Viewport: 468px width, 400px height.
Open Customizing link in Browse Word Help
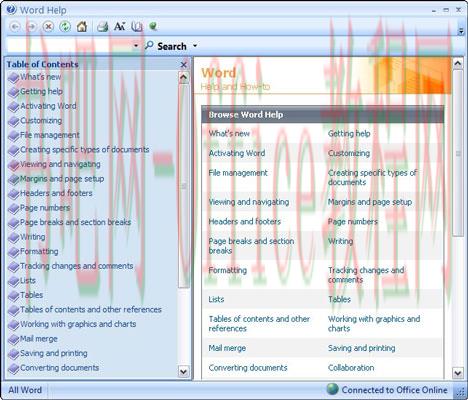pos(349,153)
